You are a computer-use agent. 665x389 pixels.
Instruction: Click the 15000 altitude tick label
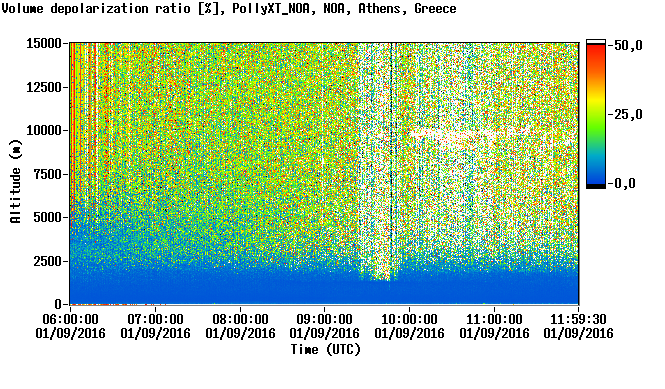coord(44,43)
